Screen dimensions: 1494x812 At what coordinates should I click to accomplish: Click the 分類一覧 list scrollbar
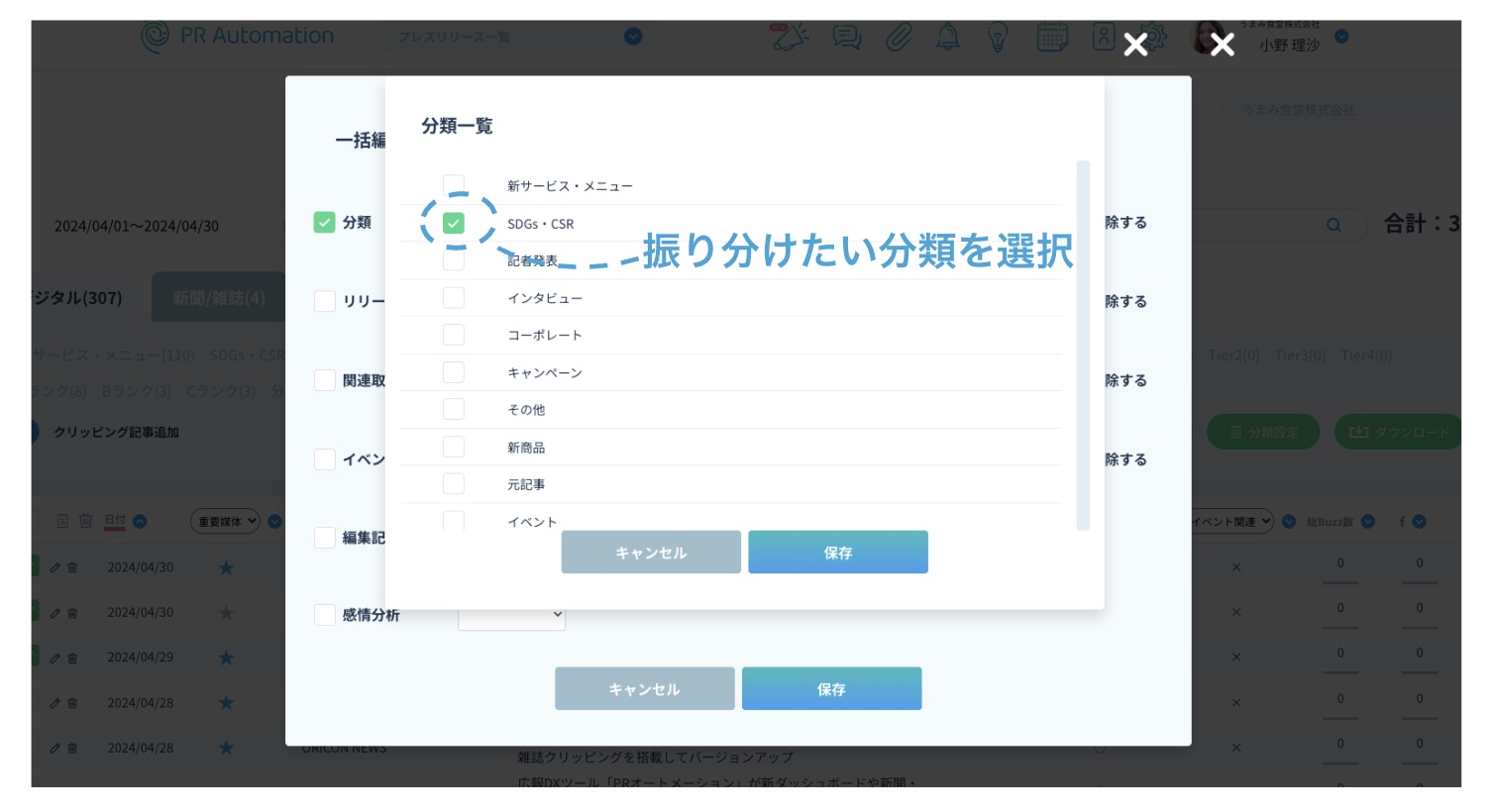tap(1083, 345)
